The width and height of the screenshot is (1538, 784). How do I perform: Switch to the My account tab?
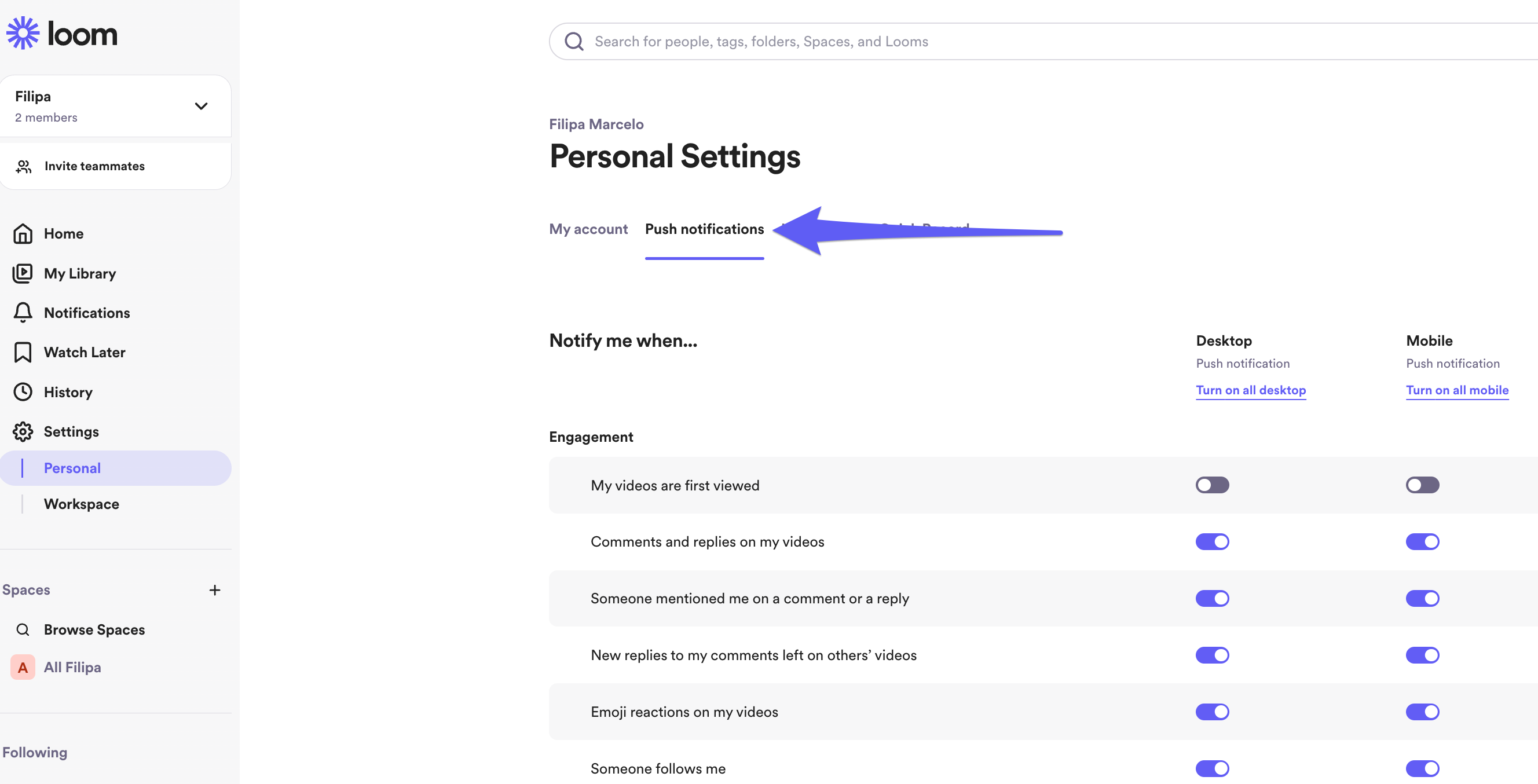coord(588,229)
